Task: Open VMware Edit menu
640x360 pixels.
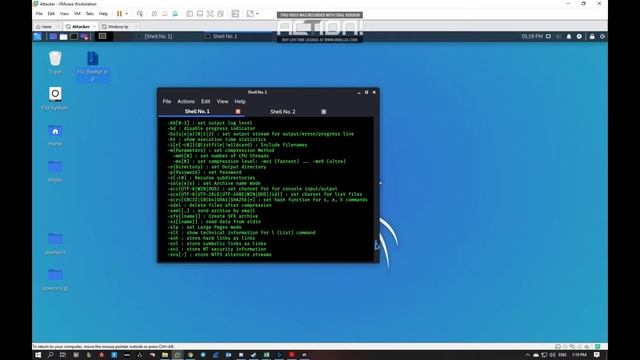Action: pyautogui.click(x=51, y=13)
